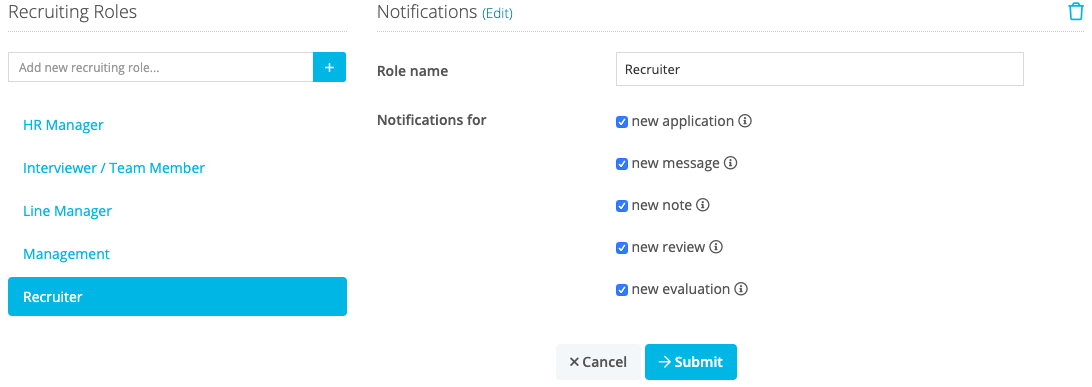
Task: Click the Cancel button
Action: pyautogui.click(x=598, y=362)
